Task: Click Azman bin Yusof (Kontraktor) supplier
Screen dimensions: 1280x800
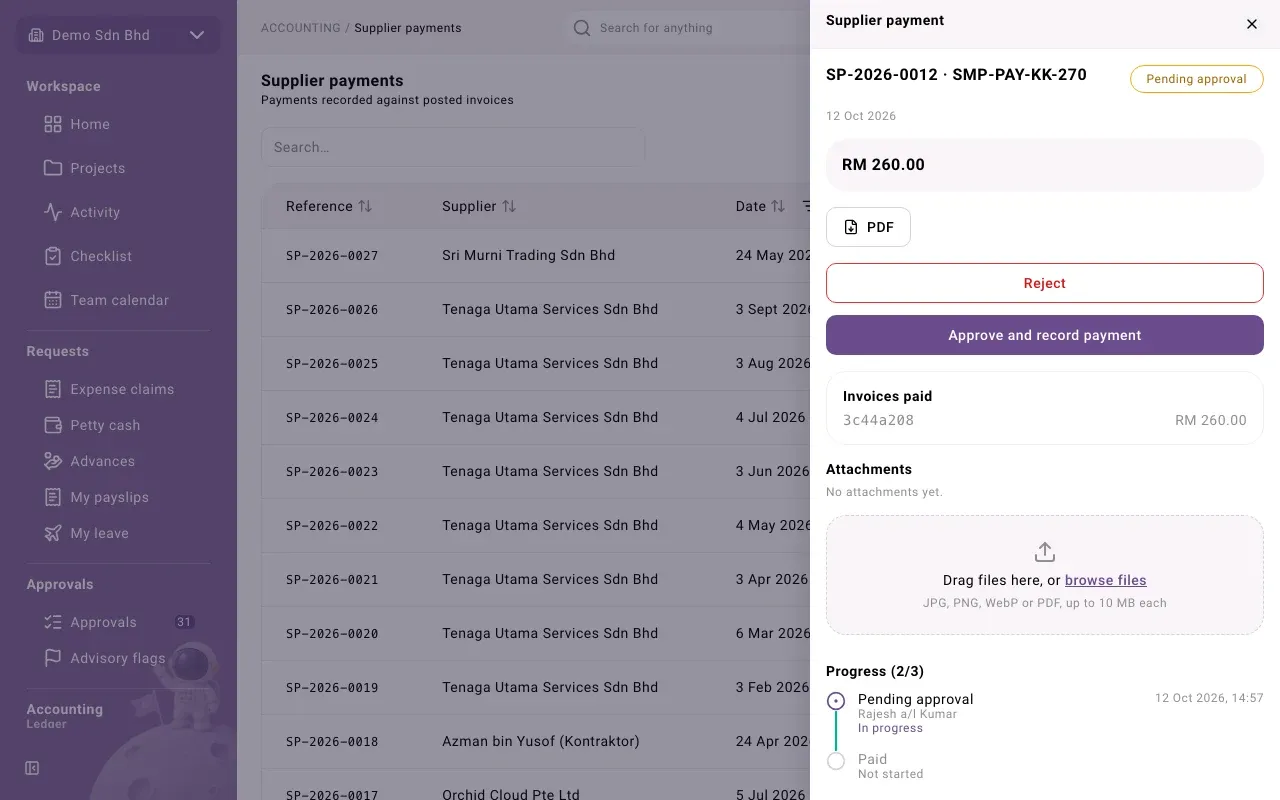Action: (x=540, y=741)
